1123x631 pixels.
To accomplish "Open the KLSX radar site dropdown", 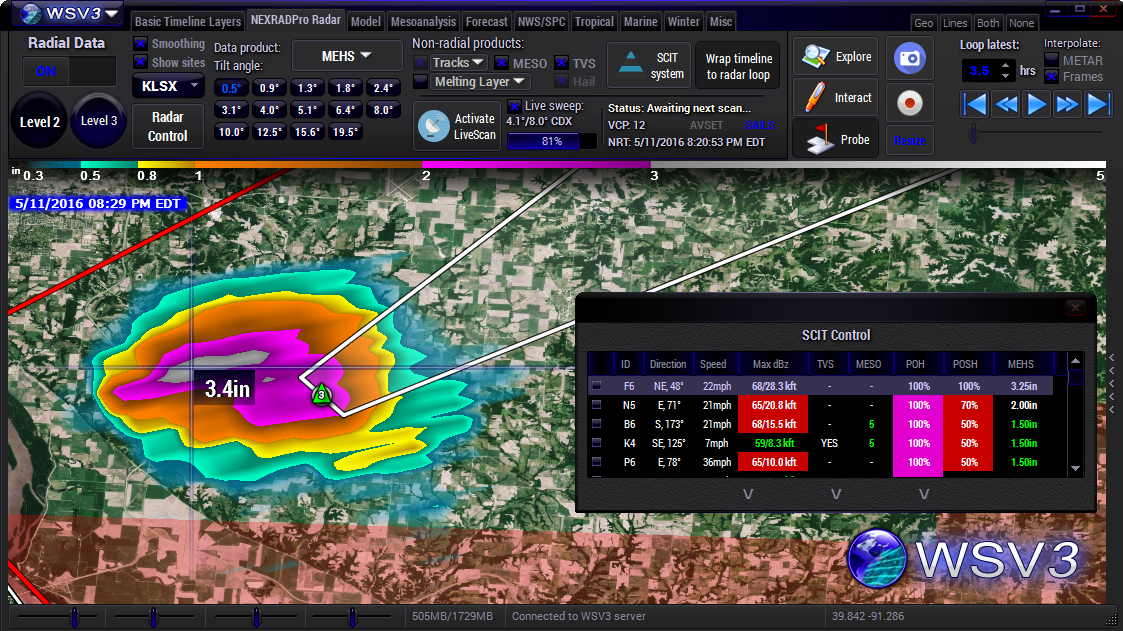I will (x=168, y=86).
